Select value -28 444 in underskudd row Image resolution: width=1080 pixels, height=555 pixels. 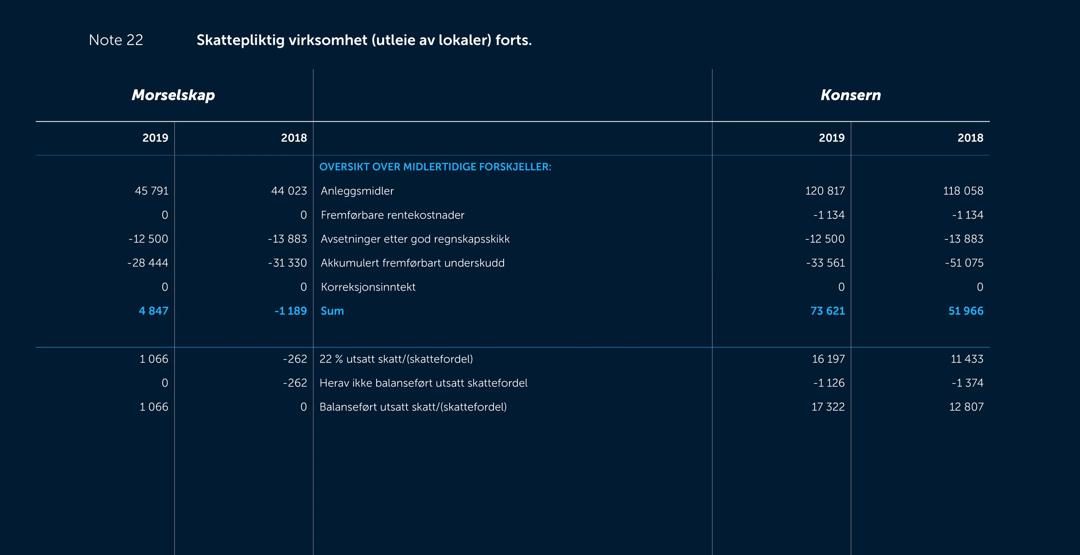(x=149, y=263)
